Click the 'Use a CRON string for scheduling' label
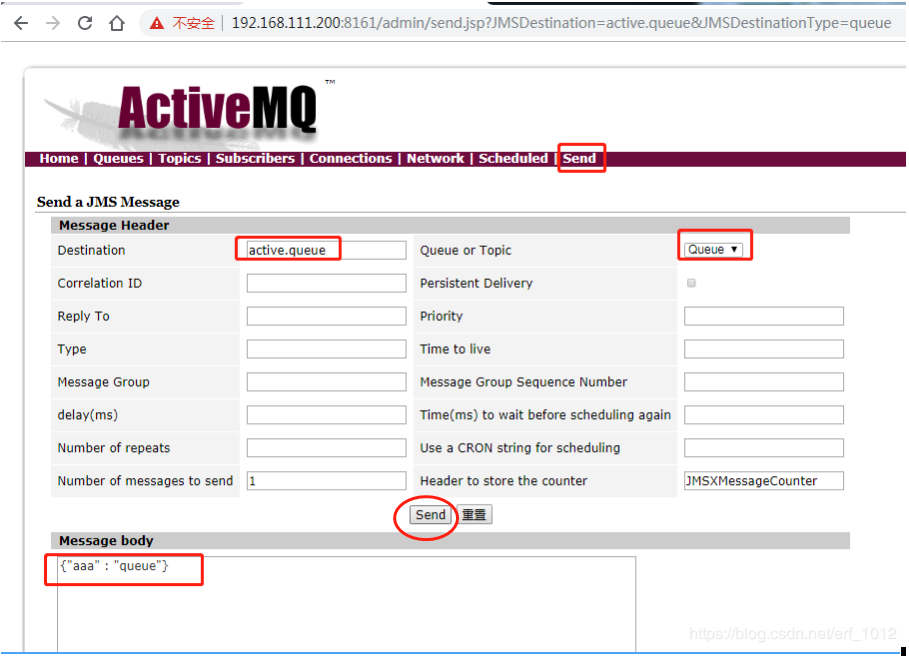 click(x=520, y=448)
